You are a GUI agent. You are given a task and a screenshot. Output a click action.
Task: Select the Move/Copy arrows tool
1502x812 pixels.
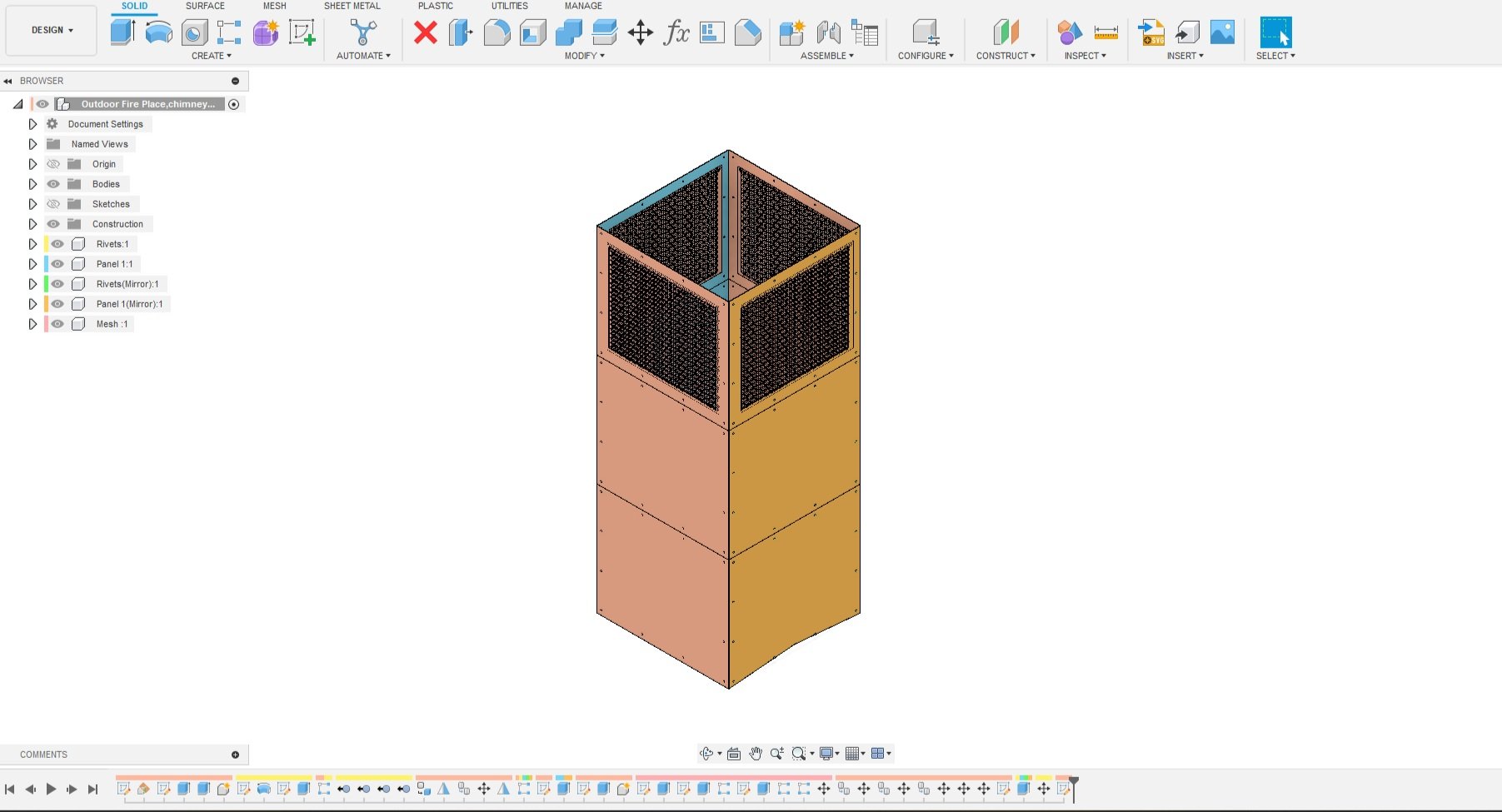pos(641,32)
